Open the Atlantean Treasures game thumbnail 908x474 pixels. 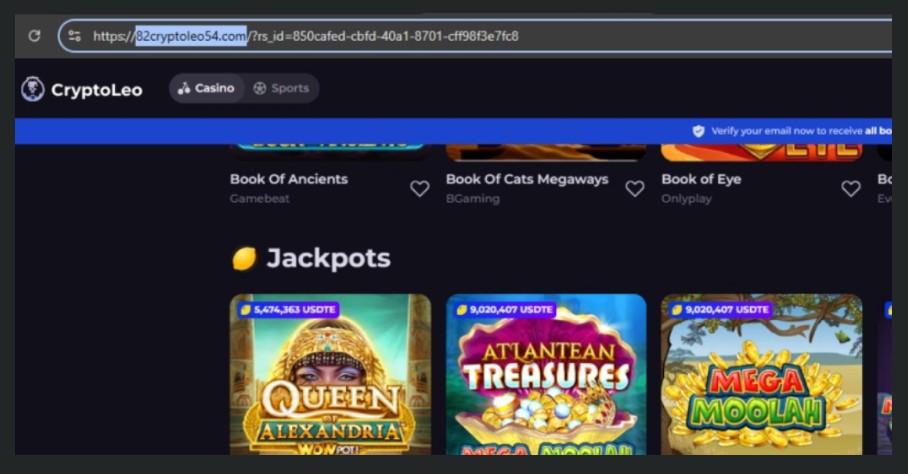click(x=546, y=374)
